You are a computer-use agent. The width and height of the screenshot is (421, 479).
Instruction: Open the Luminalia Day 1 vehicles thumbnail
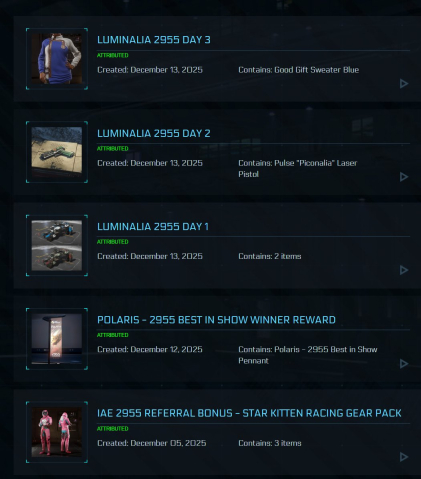click(x=57, y=245)
